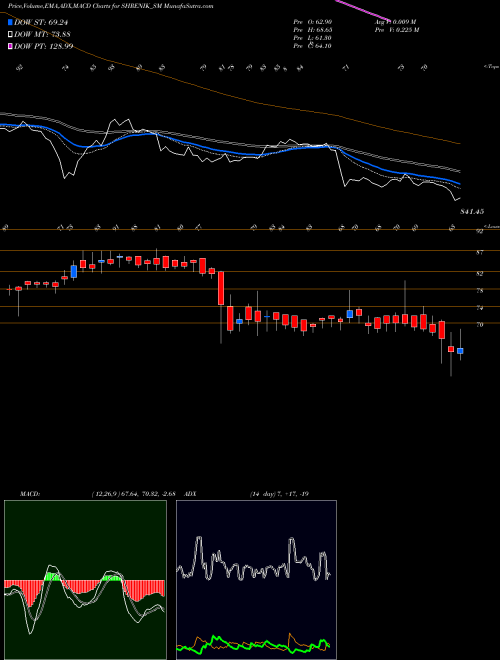The width and height of the screenshot is (500, 660).
Task: Select the Pre C: 64.10 value
Action: [x=313, y=46]
